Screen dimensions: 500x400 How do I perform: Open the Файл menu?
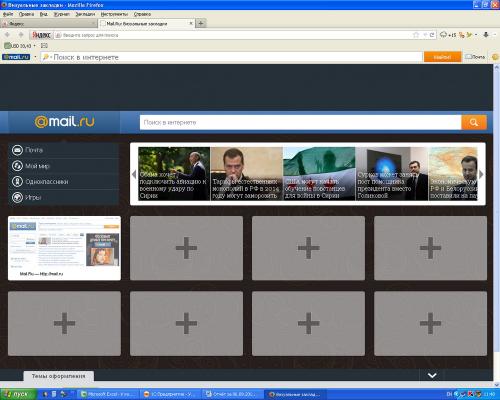pyautogui.click(x=8, y=14)
